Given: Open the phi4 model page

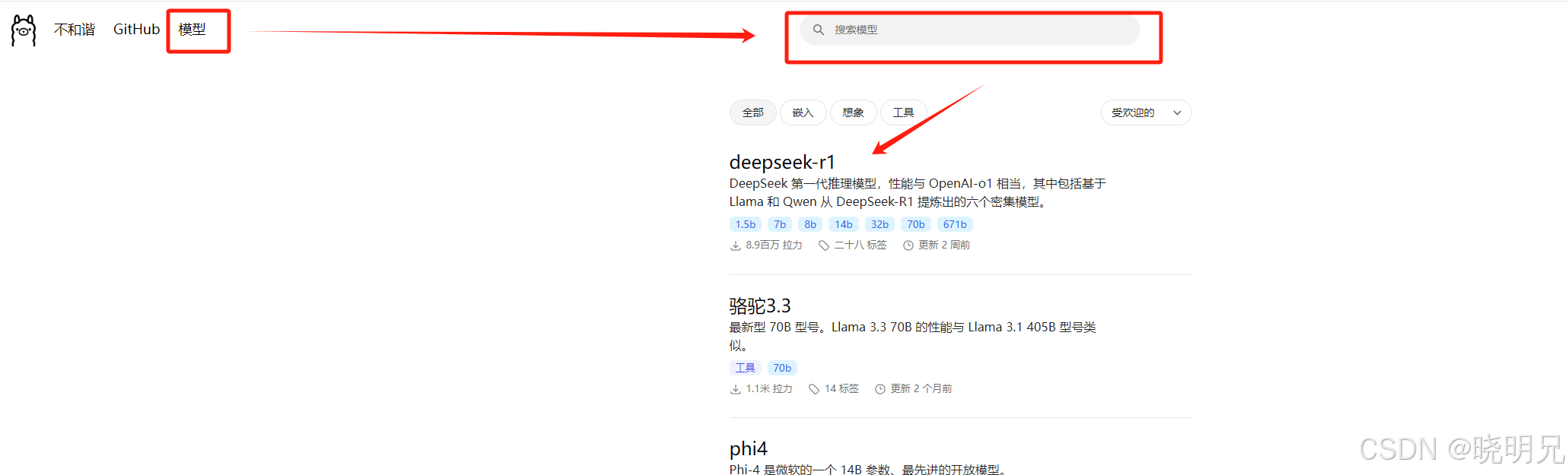Looking at the screenshot, I should tap(749, 448).
